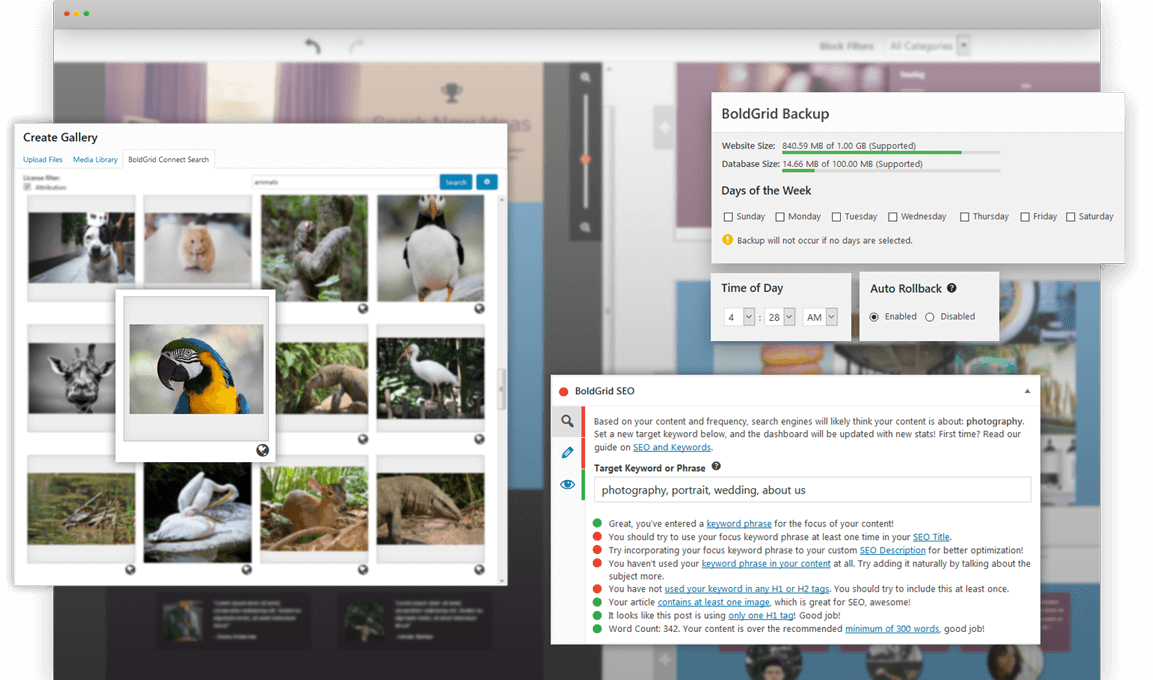
Task: Click the Auto Rollback help question mark
Action: [952, 288]
